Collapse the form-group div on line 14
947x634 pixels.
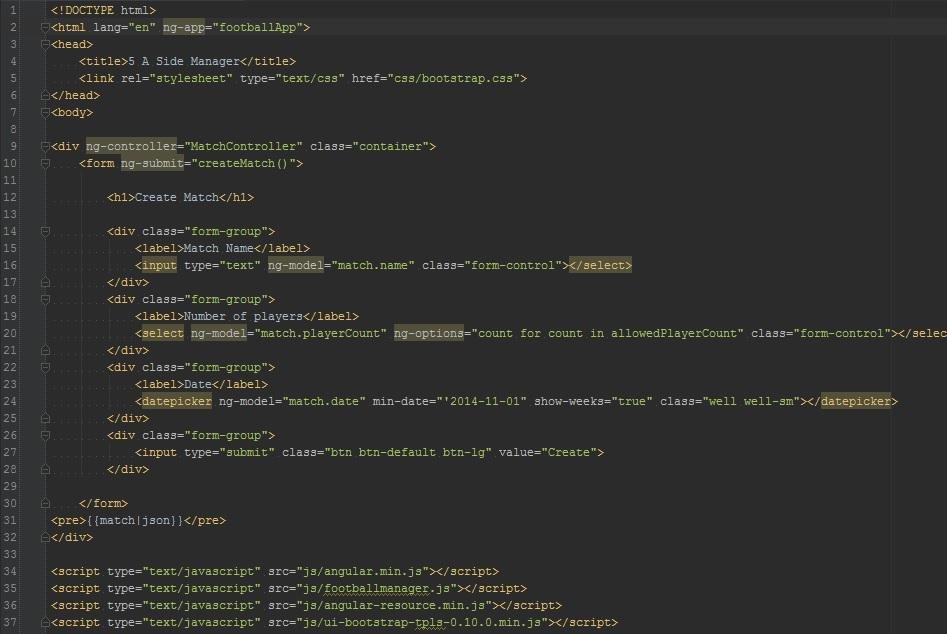click(45, 231)
